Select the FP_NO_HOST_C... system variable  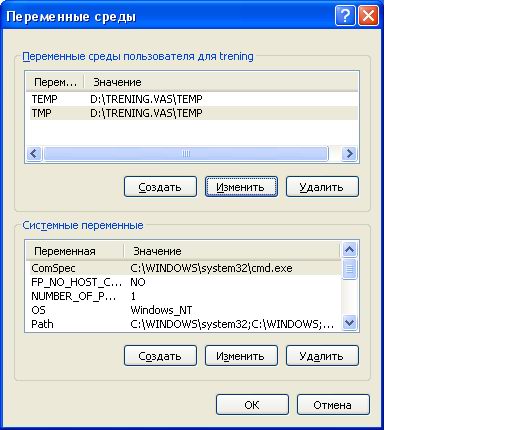pos(184,282)
